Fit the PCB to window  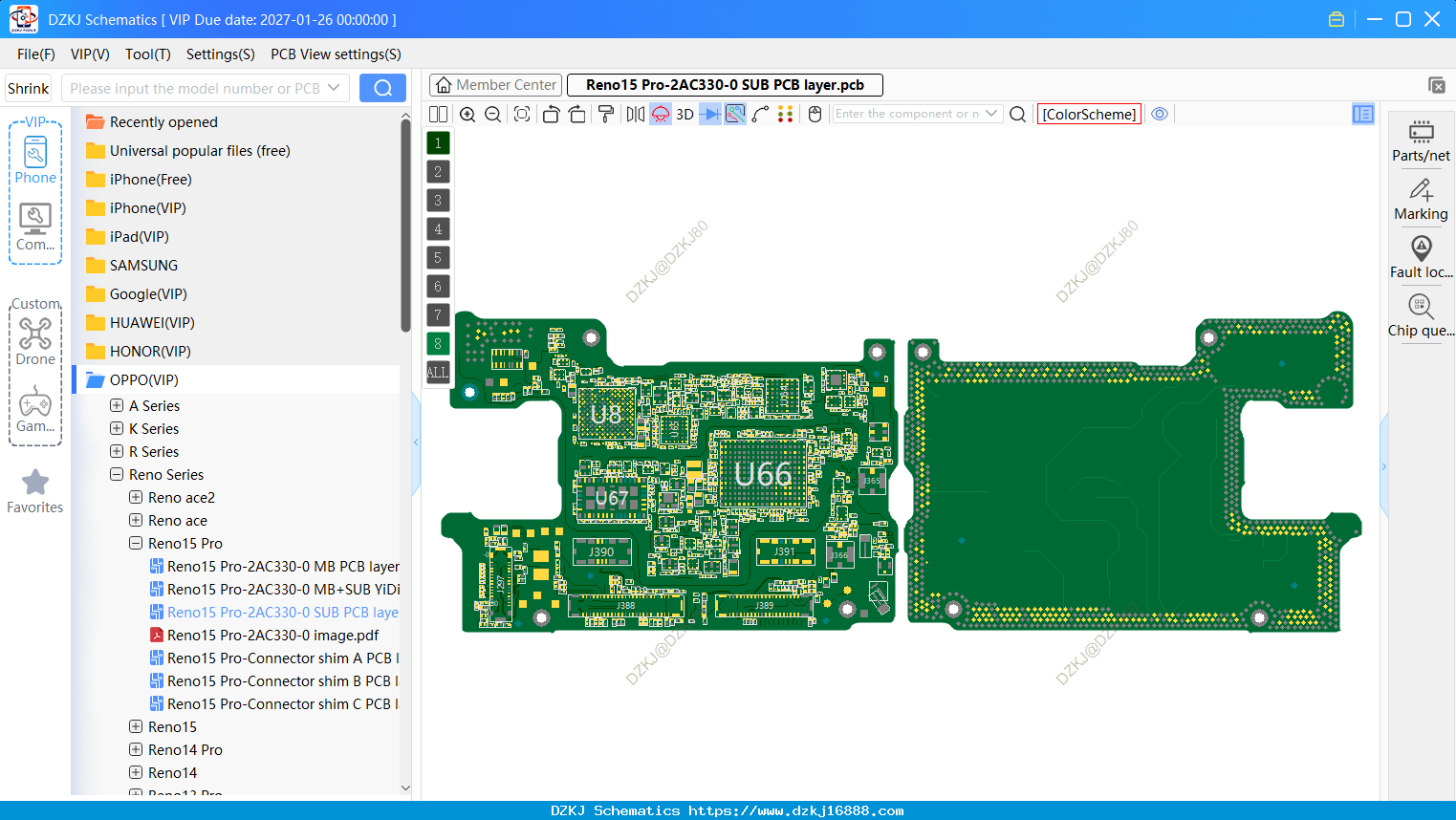click(x=522, y=115)
